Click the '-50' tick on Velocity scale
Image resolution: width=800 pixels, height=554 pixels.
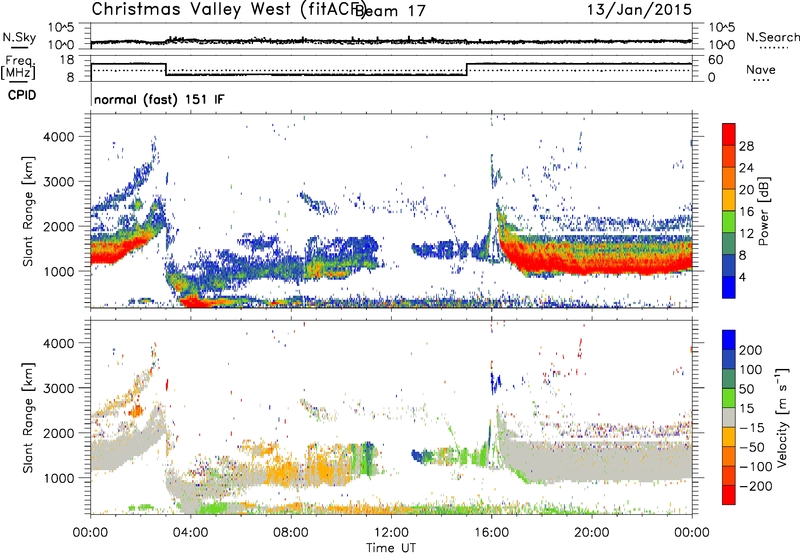(x=752, y=447)
